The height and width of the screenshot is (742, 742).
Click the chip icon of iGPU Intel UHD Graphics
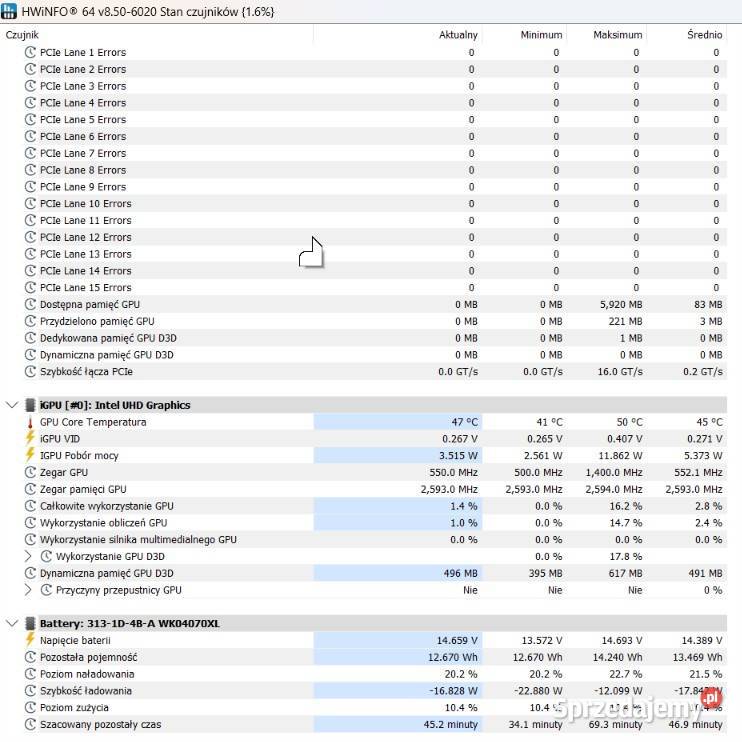(30, 405)
